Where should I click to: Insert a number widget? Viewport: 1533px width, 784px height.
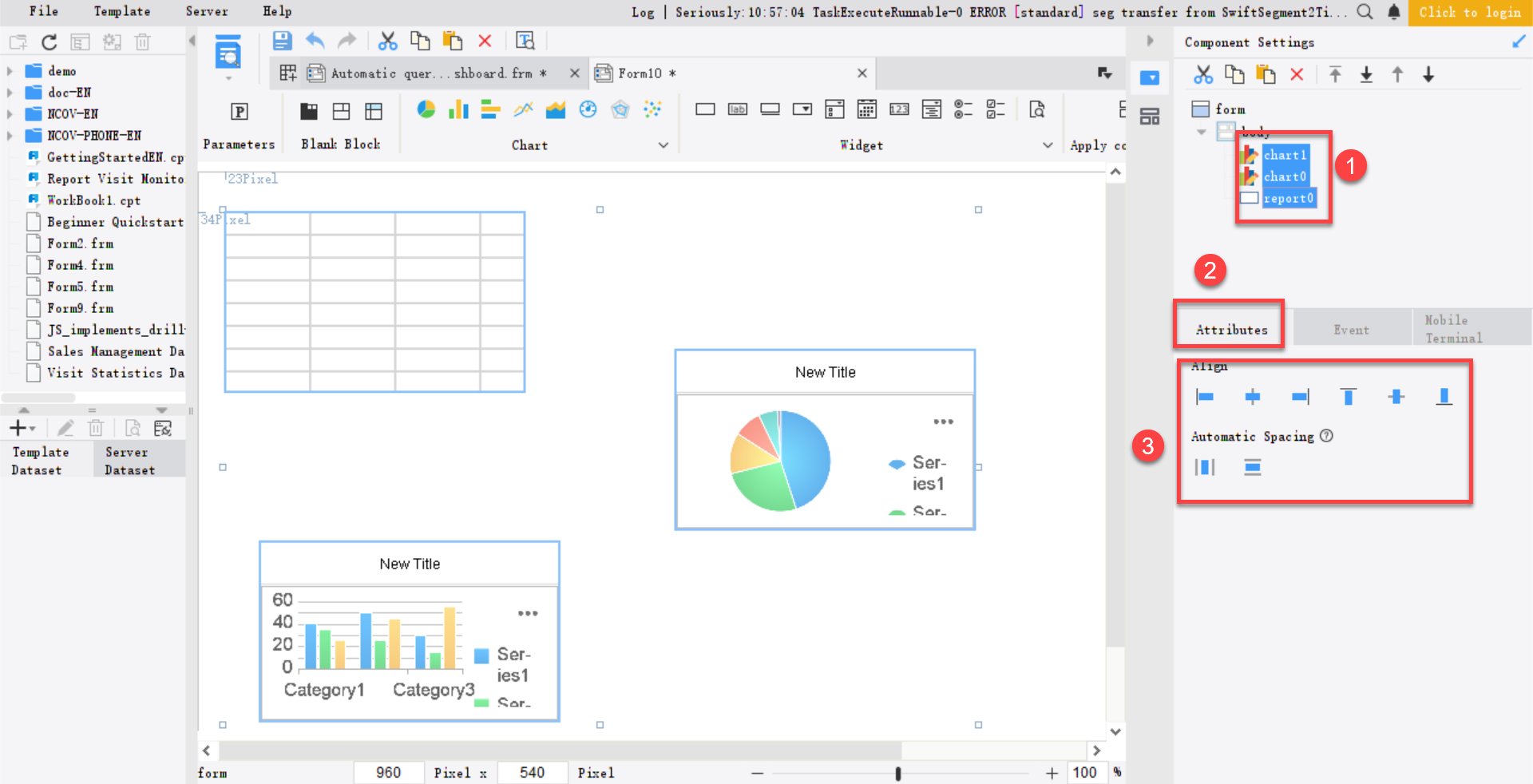click(899, 109)
